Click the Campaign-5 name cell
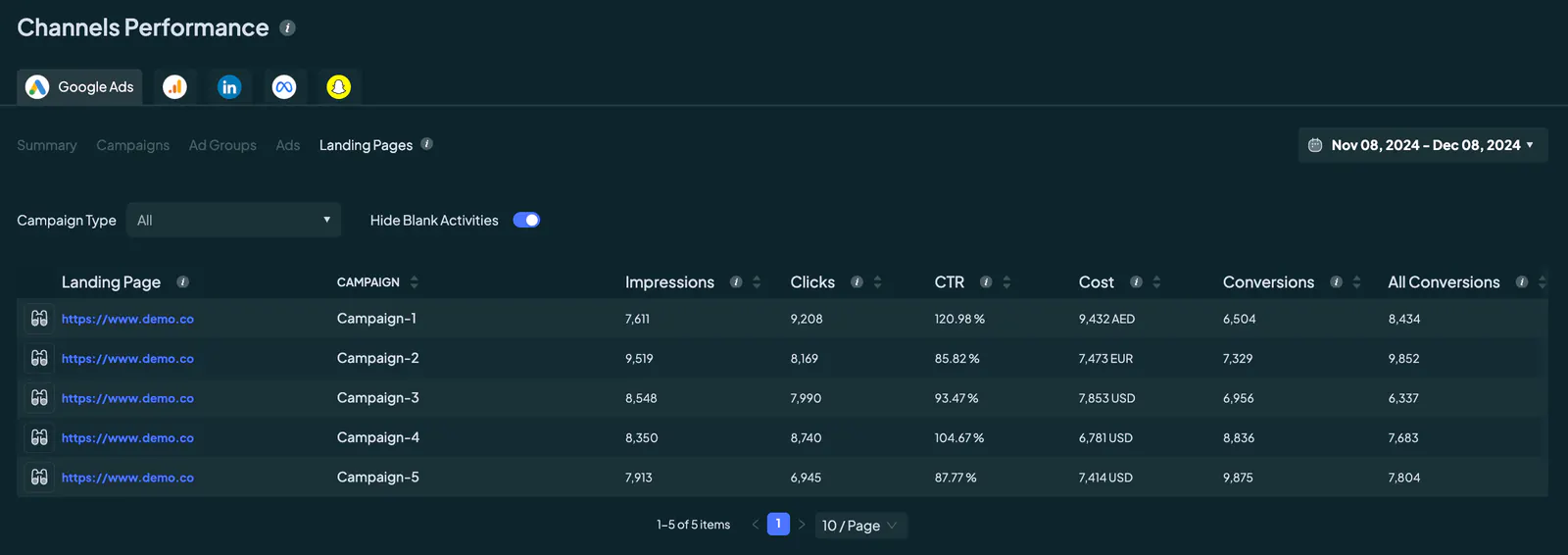This screenshot has height=555, width=1568. point(377,478)
